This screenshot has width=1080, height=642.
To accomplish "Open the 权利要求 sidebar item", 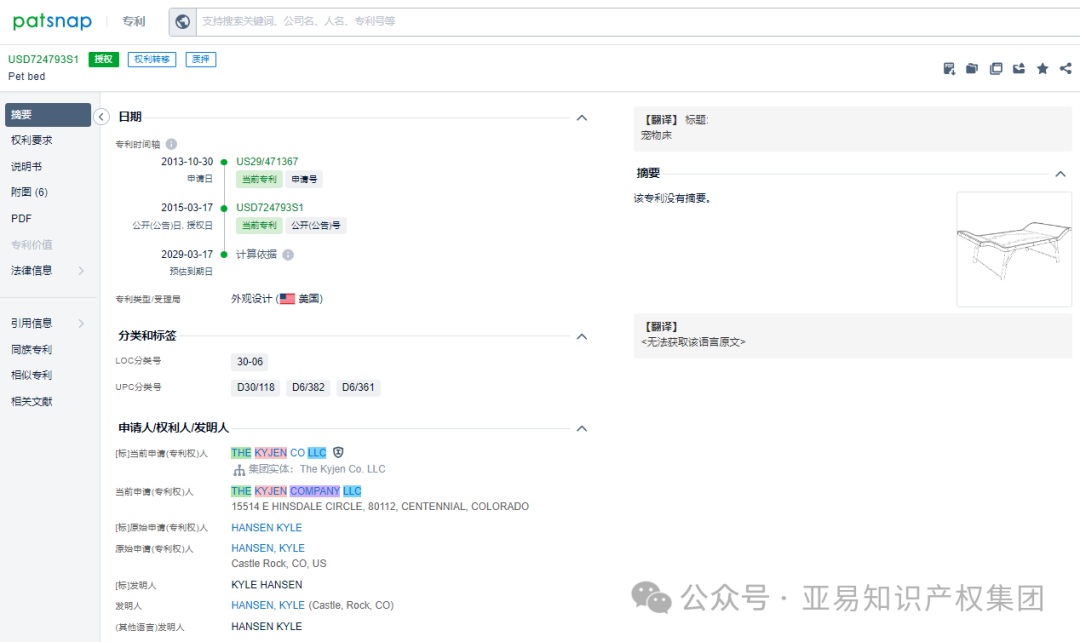I will click(x=32, y=141).
